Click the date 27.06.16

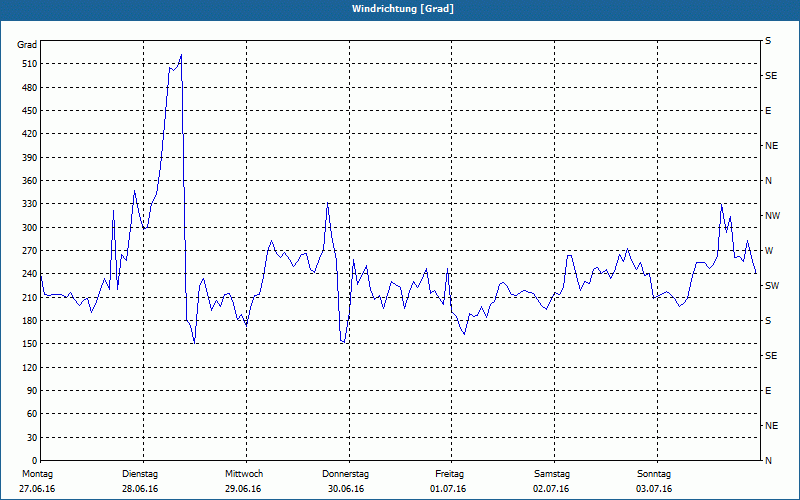(x=37, y=489)
